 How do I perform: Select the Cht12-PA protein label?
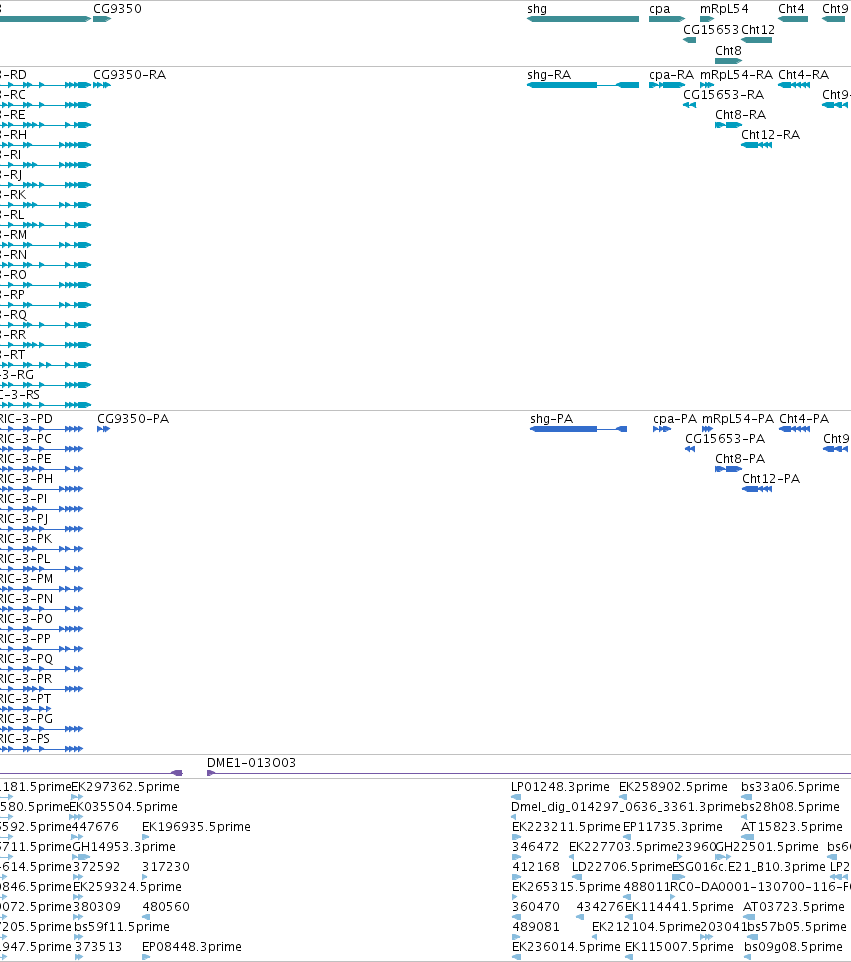pyautogui.click(x=771, y=479)
